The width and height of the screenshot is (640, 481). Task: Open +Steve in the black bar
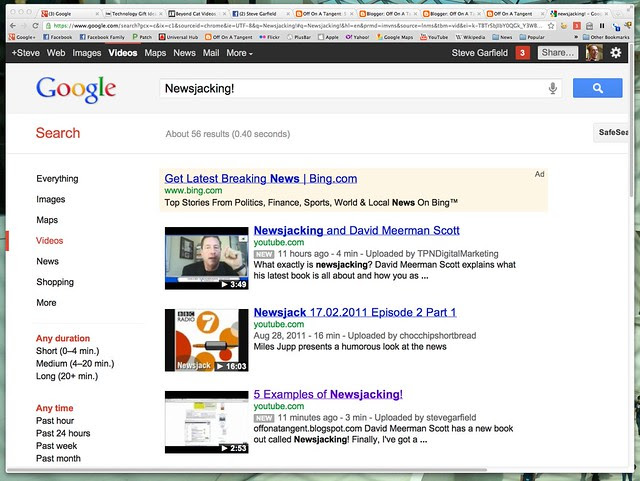tap(26, 53)
